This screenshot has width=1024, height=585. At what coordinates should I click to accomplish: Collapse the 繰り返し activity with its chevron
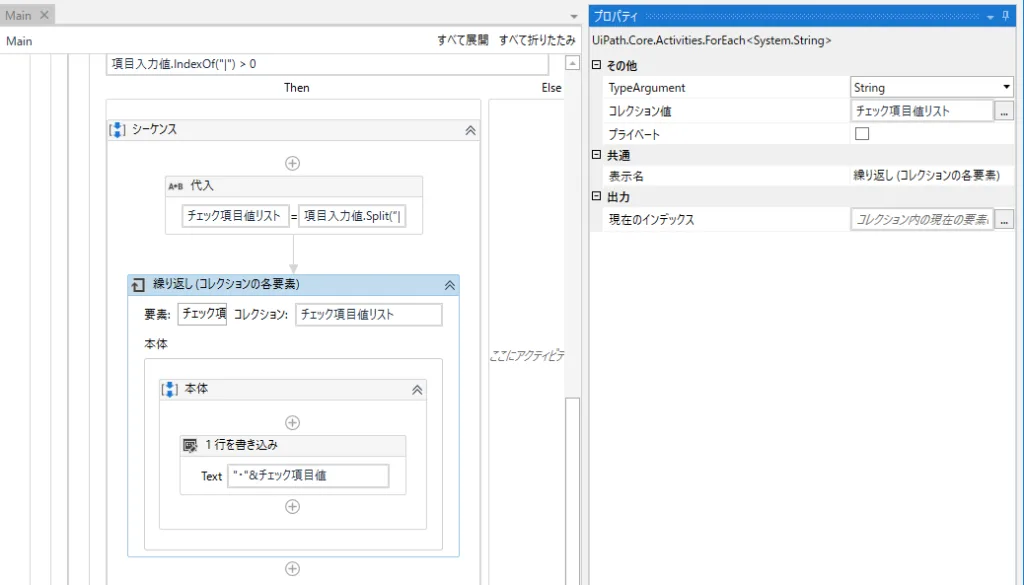(x=451, y=285)
